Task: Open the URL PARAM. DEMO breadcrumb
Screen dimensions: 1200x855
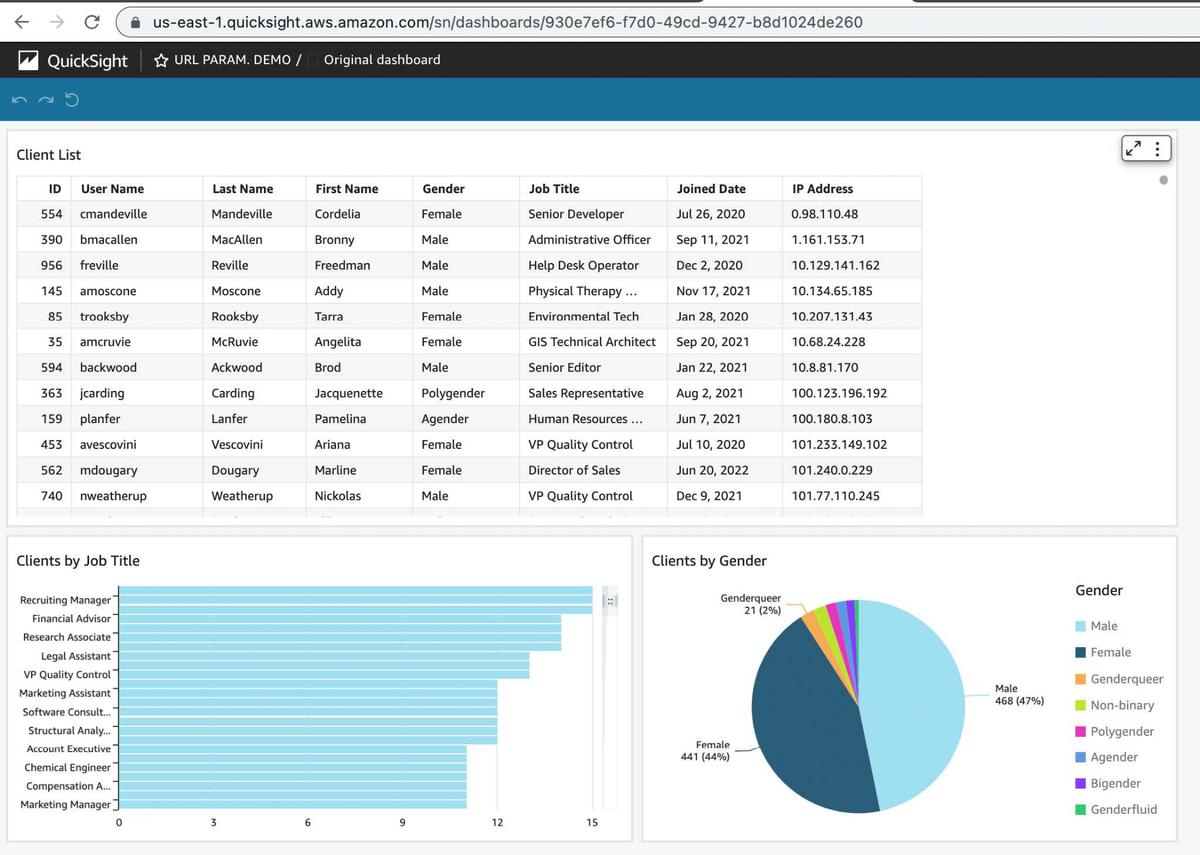Action: point(232,60)
